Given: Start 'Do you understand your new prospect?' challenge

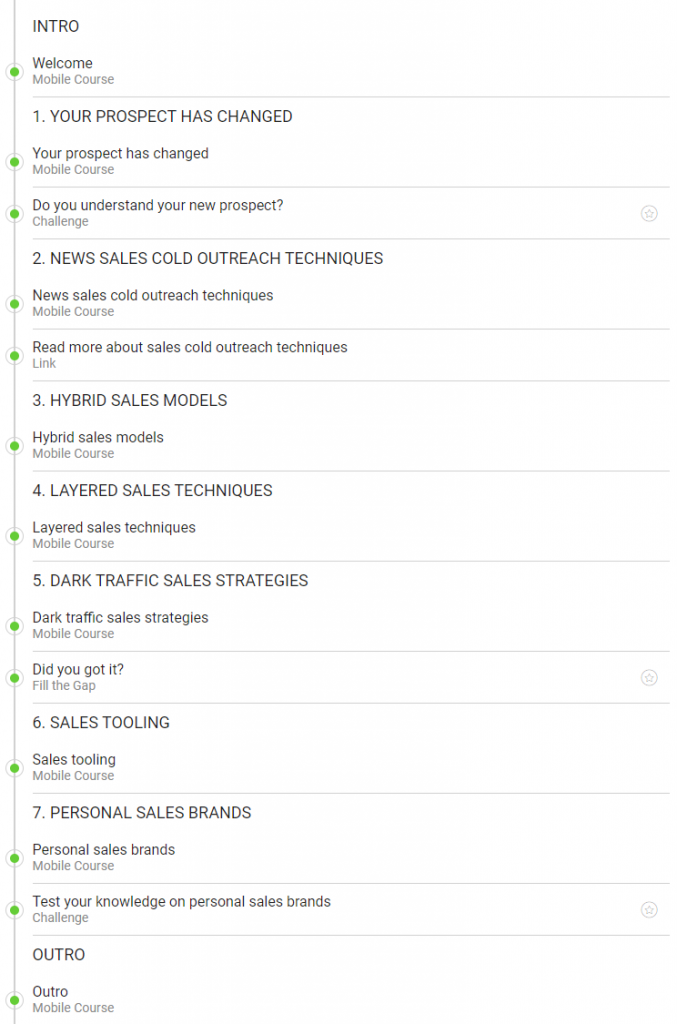Looking at the screenshot, I should [157, 205].
